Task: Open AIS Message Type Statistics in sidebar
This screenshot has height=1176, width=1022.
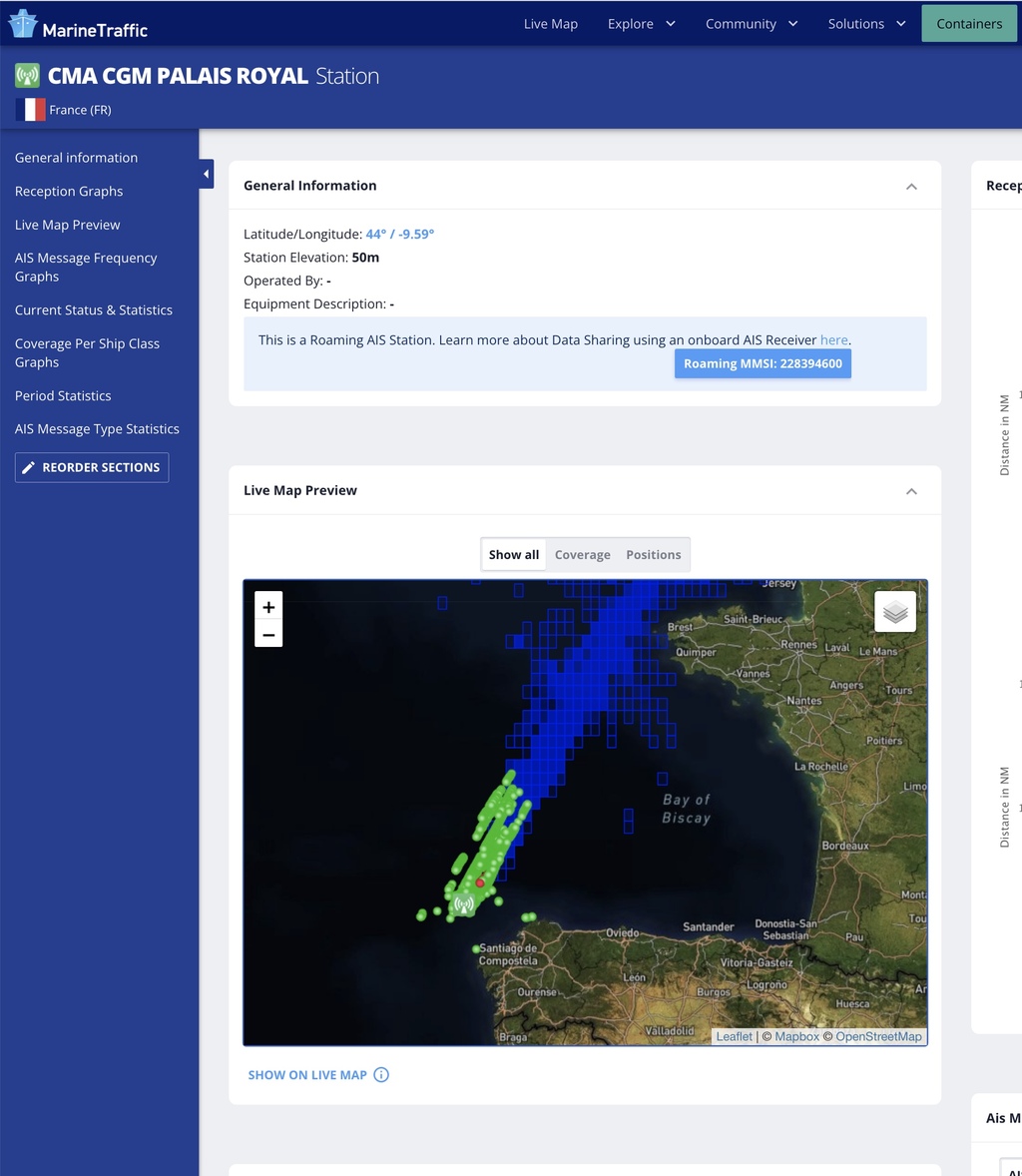Action: click(98, 429)
